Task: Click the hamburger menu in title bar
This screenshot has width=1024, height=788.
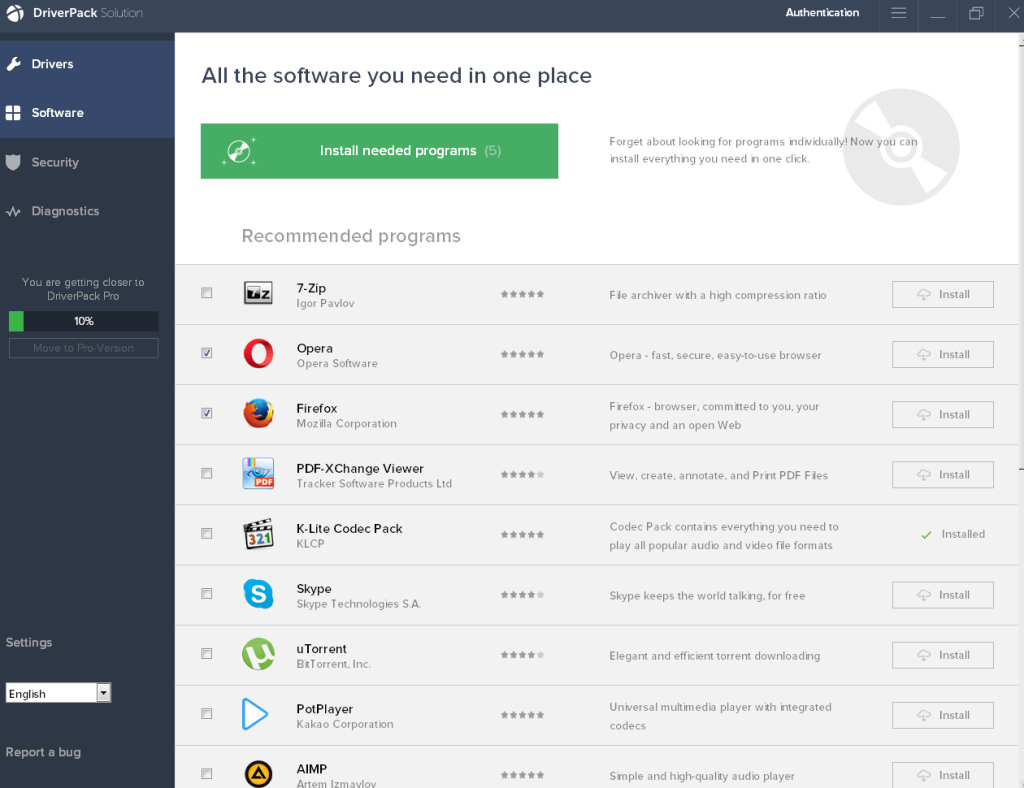Action: [x=898, y=15]
